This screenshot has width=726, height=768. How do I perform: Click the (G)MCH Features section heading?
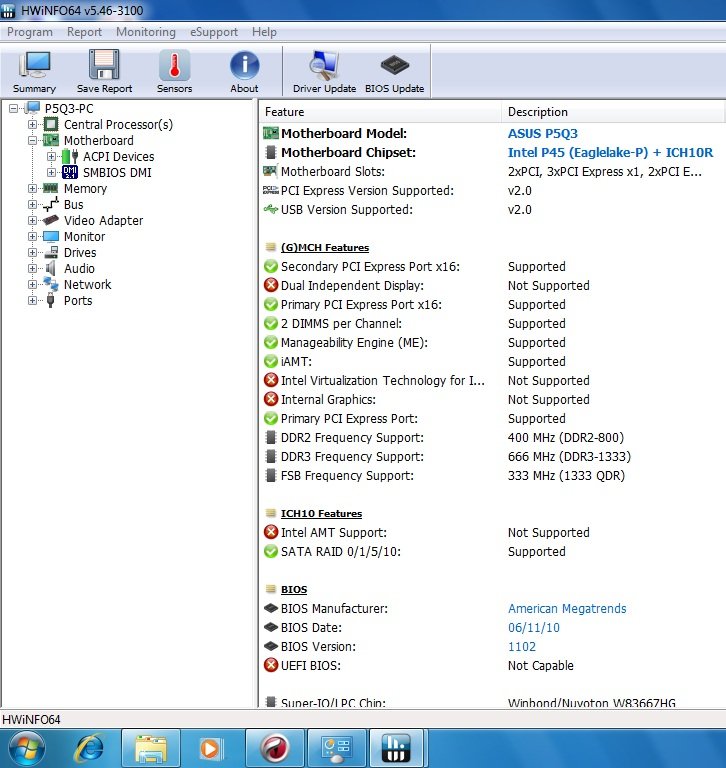pos(325,247)
